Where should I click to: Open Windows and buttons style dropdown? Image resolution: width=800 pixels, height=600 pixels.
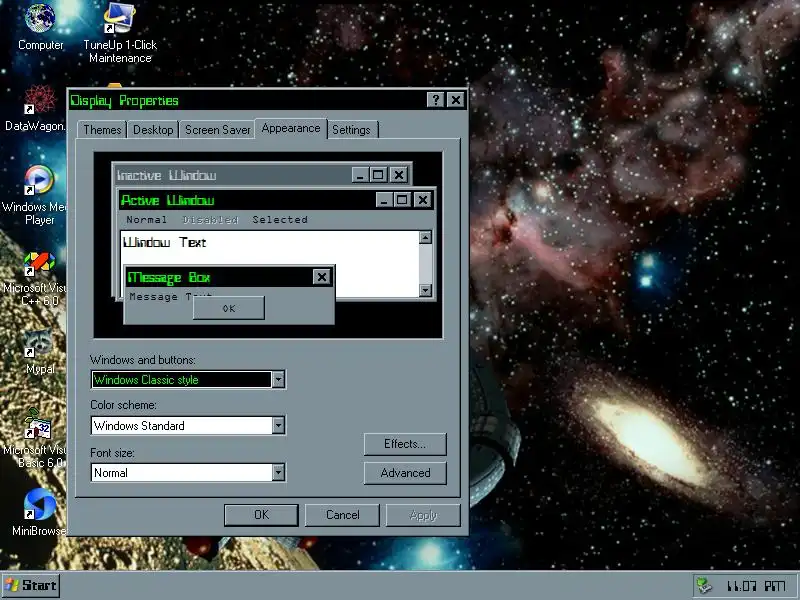click(278, 380)
